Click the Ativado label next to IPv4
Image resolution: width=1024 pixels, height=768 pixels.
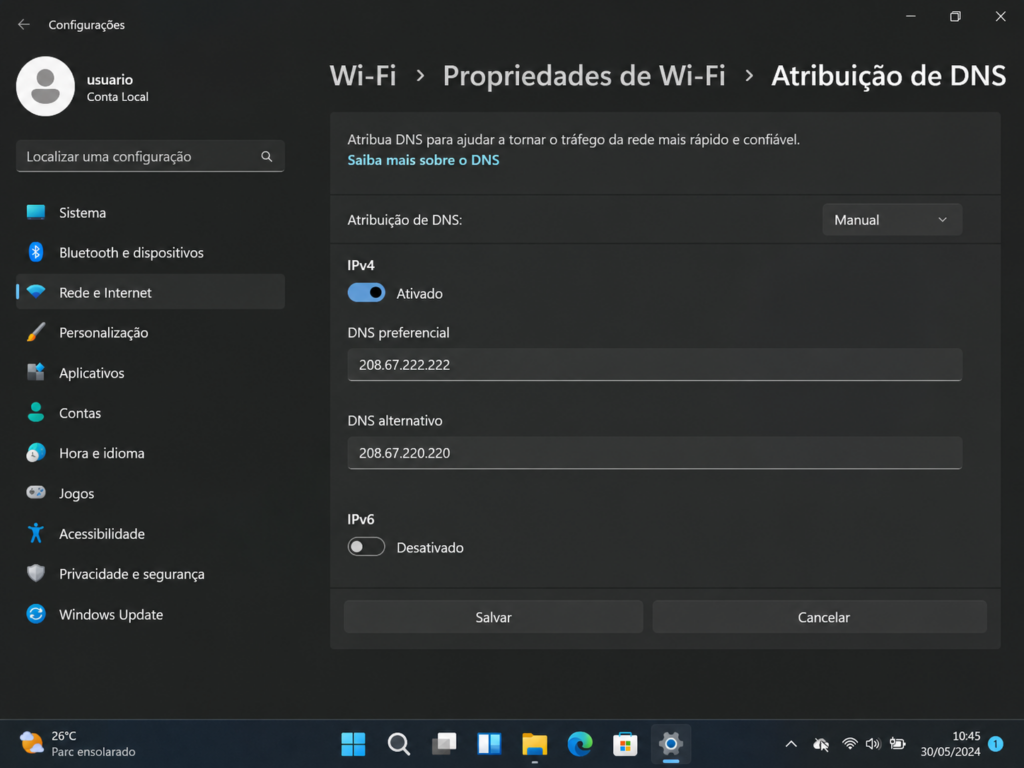click(x=419, y=293)
